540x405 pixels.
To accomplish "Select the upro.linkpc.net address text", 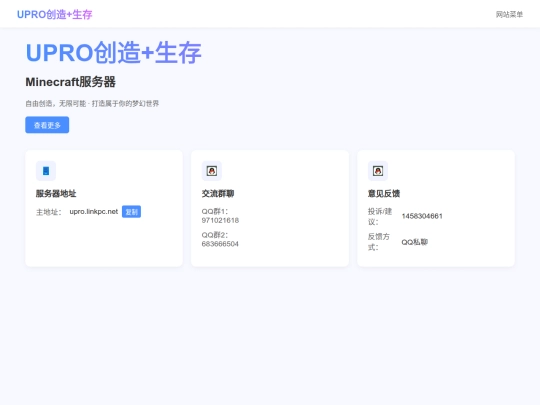I will point(94,211).
